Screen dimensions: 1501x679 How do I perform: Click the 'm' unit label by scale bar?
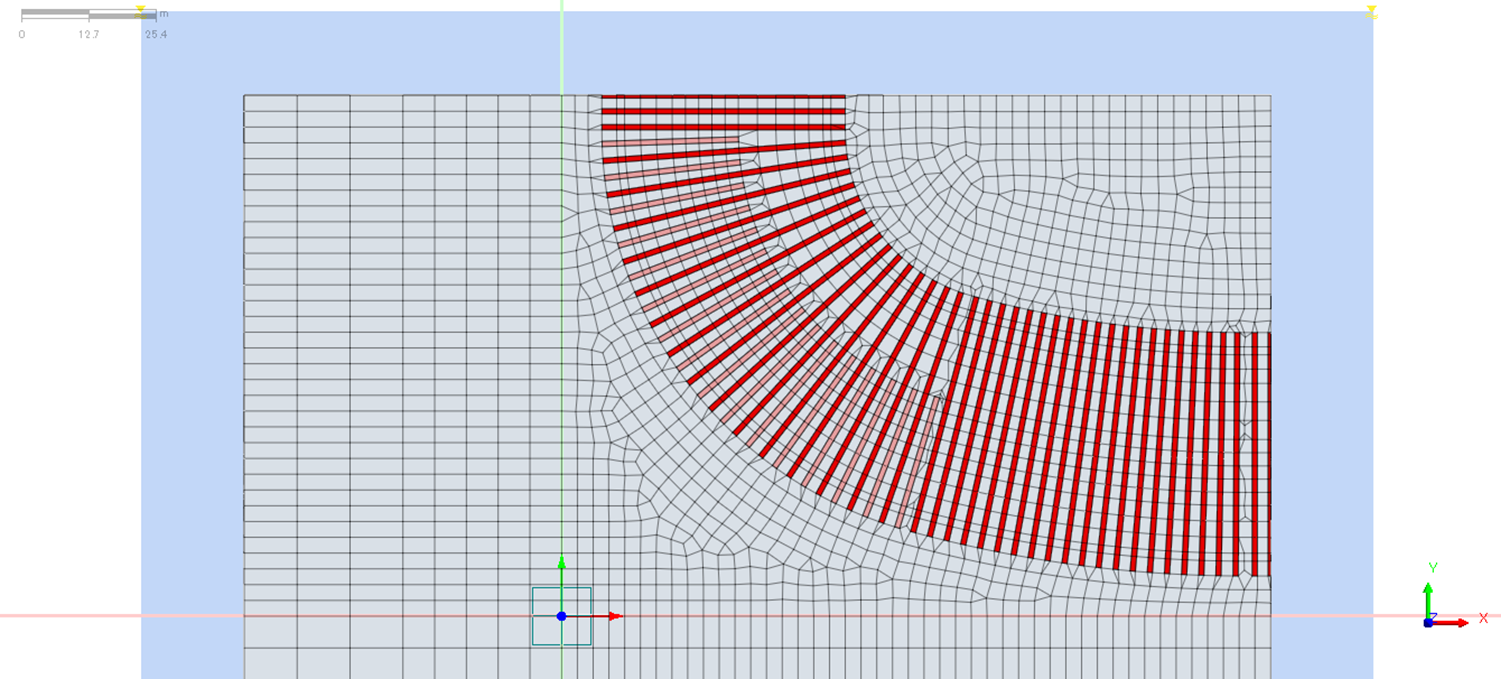pyautogui.click(x=164, y=14)
